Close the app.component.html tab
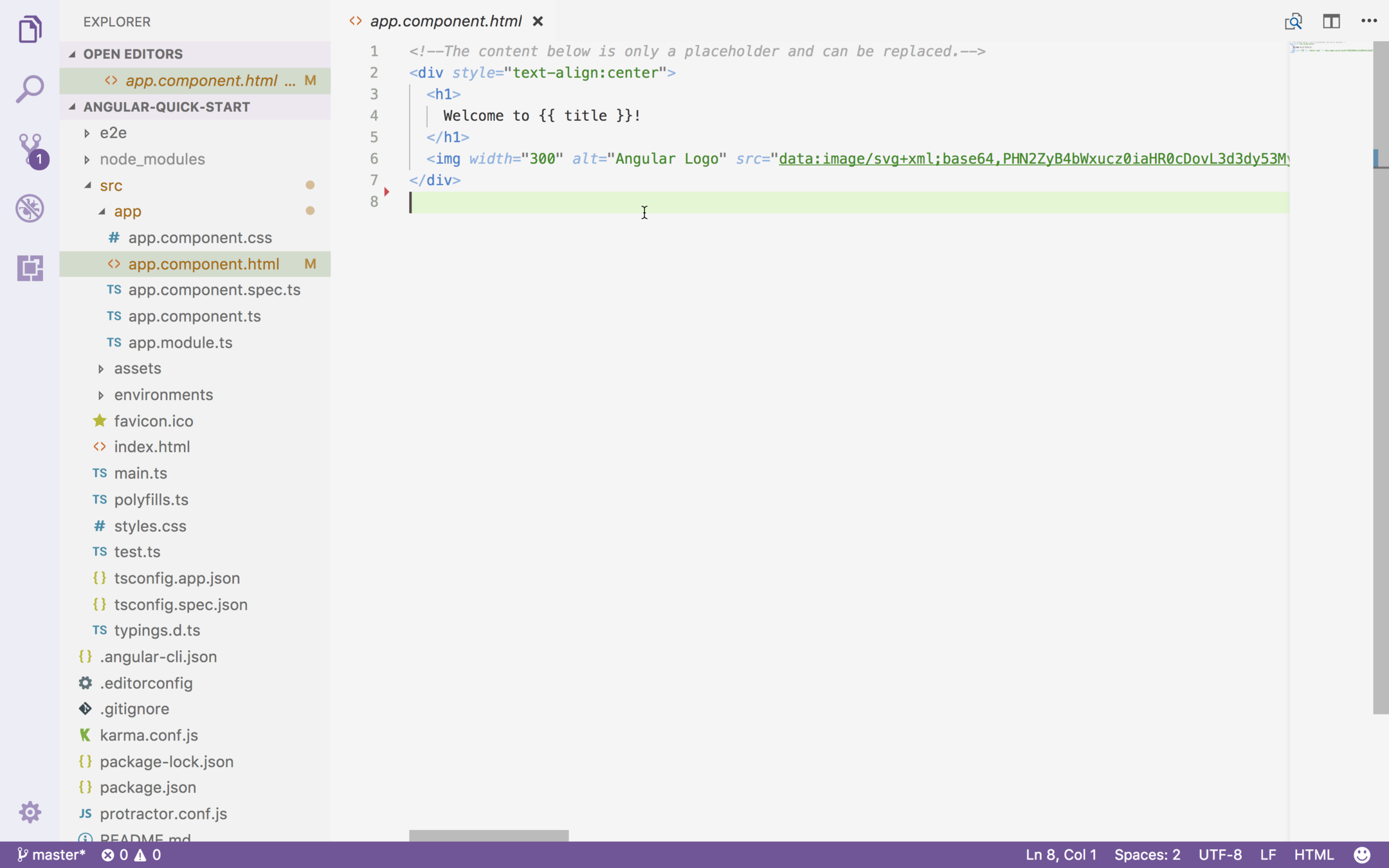 [538, 21]
